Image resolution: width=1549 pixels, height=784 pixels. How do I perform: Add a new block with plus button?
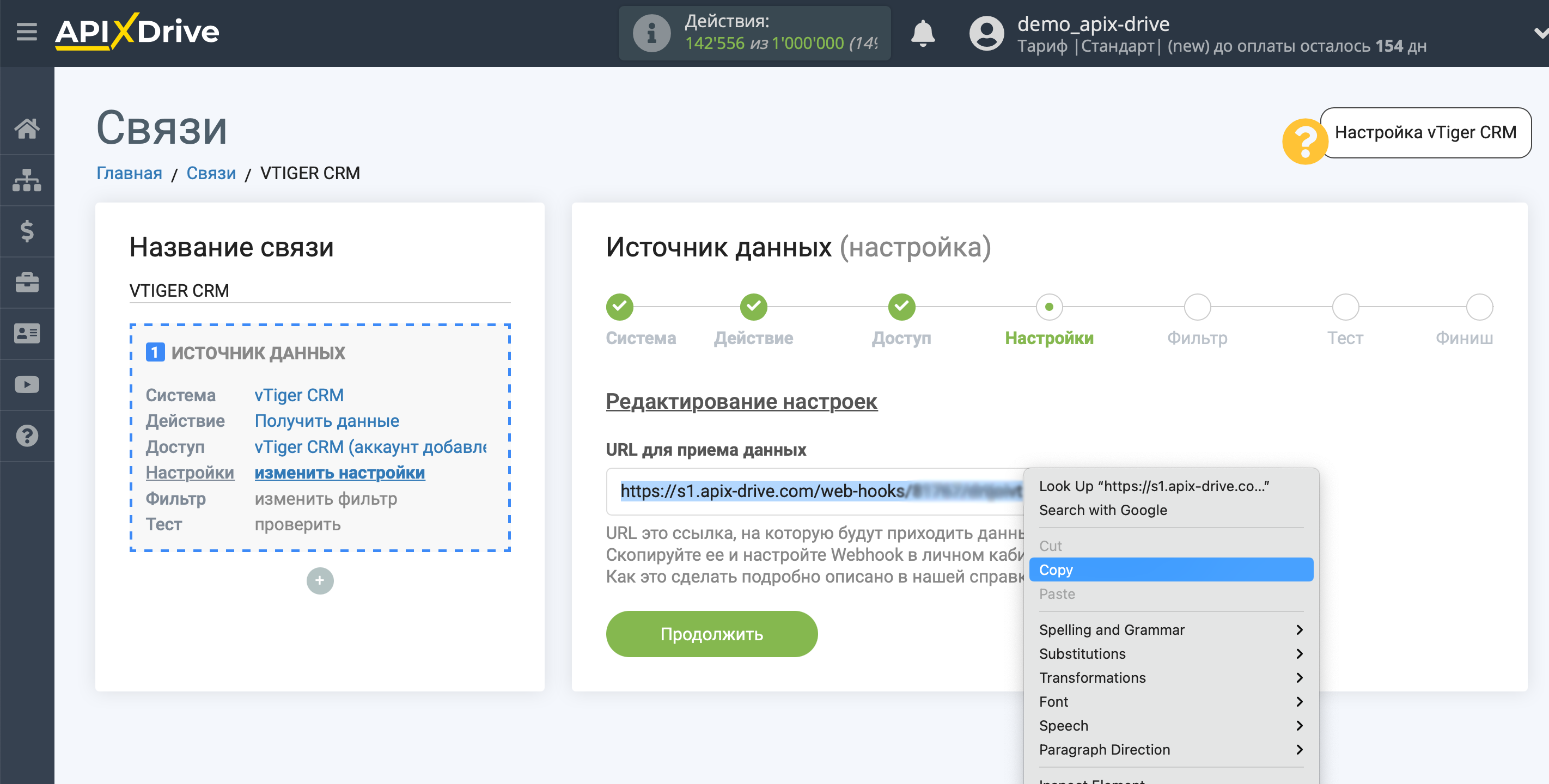point(320,580)
